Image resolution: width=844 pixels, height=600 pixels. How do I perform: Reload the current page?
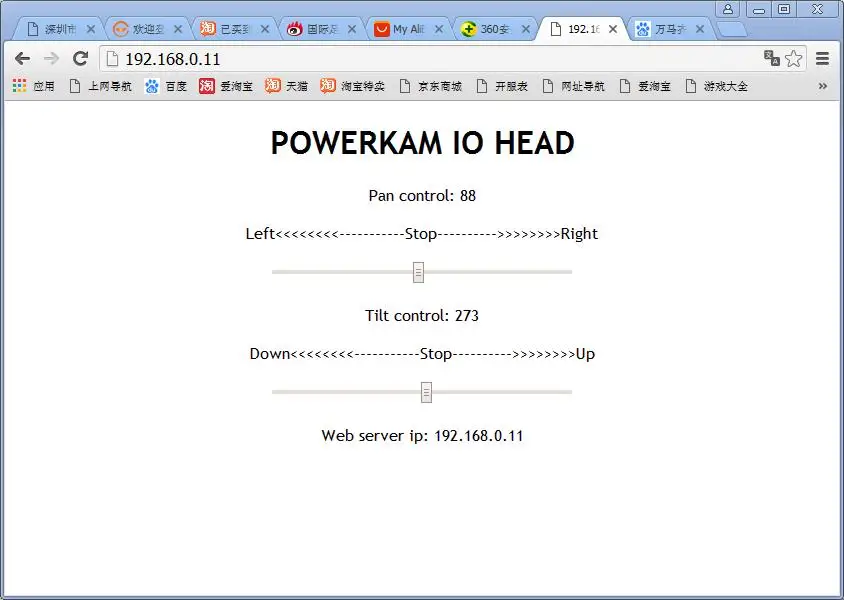pyautogui.click(x=81, y=58)
